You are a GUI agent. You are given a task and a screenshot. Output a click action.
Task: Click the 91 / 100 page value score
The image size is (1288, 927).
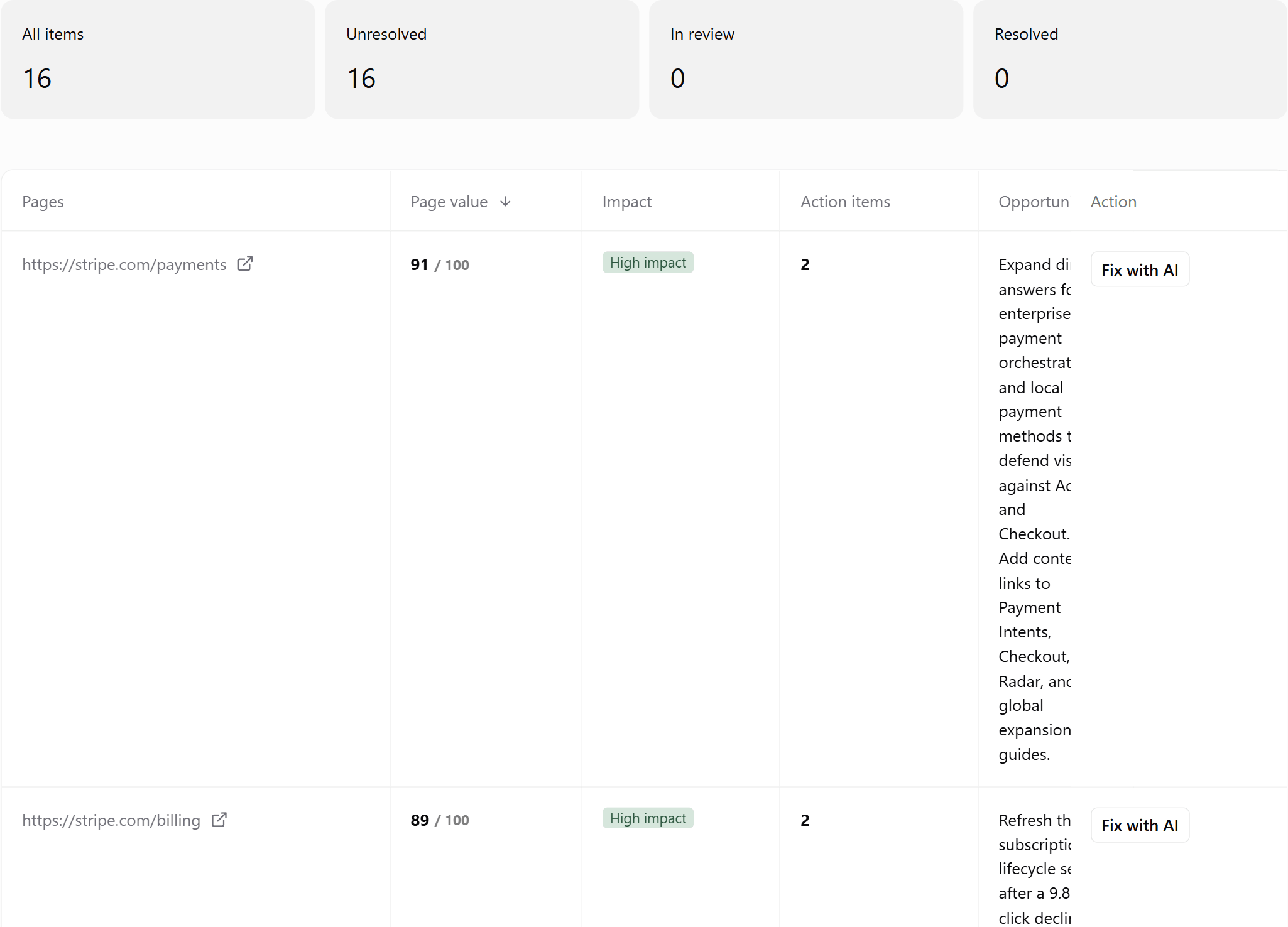point(440,264)
